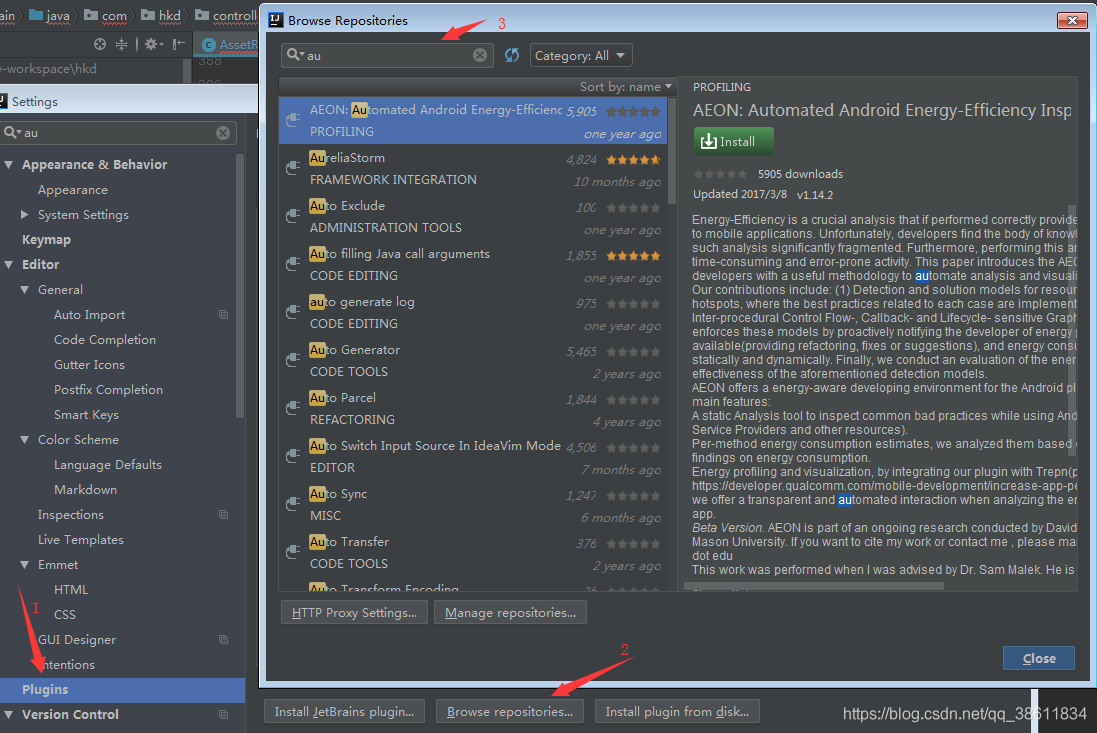Click the reload plugin list icon
Viewport: 1097px width, 733px height.
(512, 55)
